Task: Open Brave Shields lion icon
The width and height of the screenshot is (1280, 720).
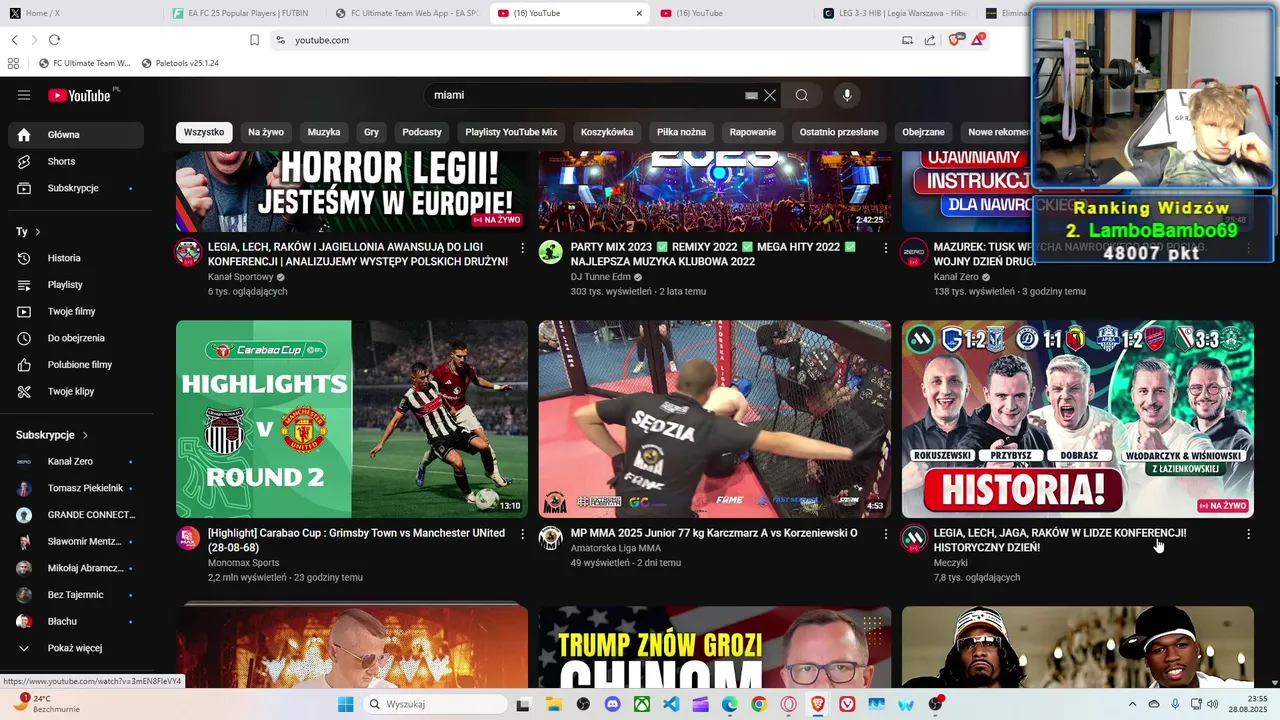Action: point(954,40)
